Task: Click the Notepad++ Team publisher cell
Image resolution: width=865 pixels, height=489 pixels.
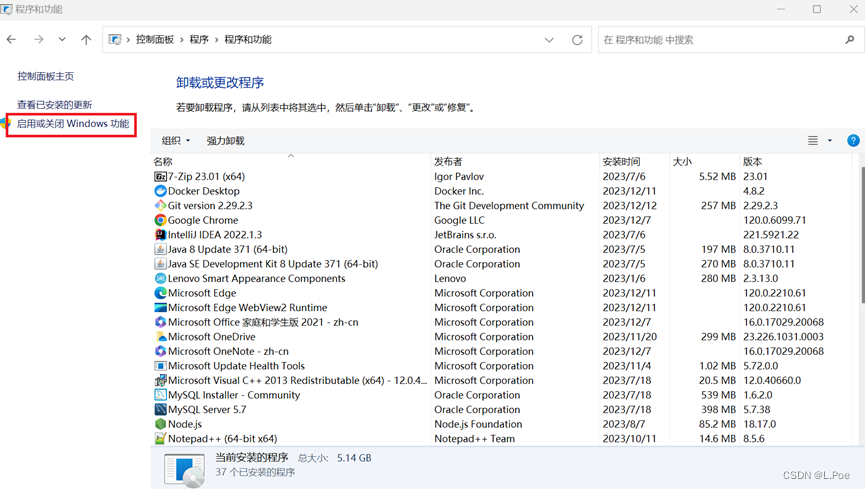Action: click(x=474, y=439)
